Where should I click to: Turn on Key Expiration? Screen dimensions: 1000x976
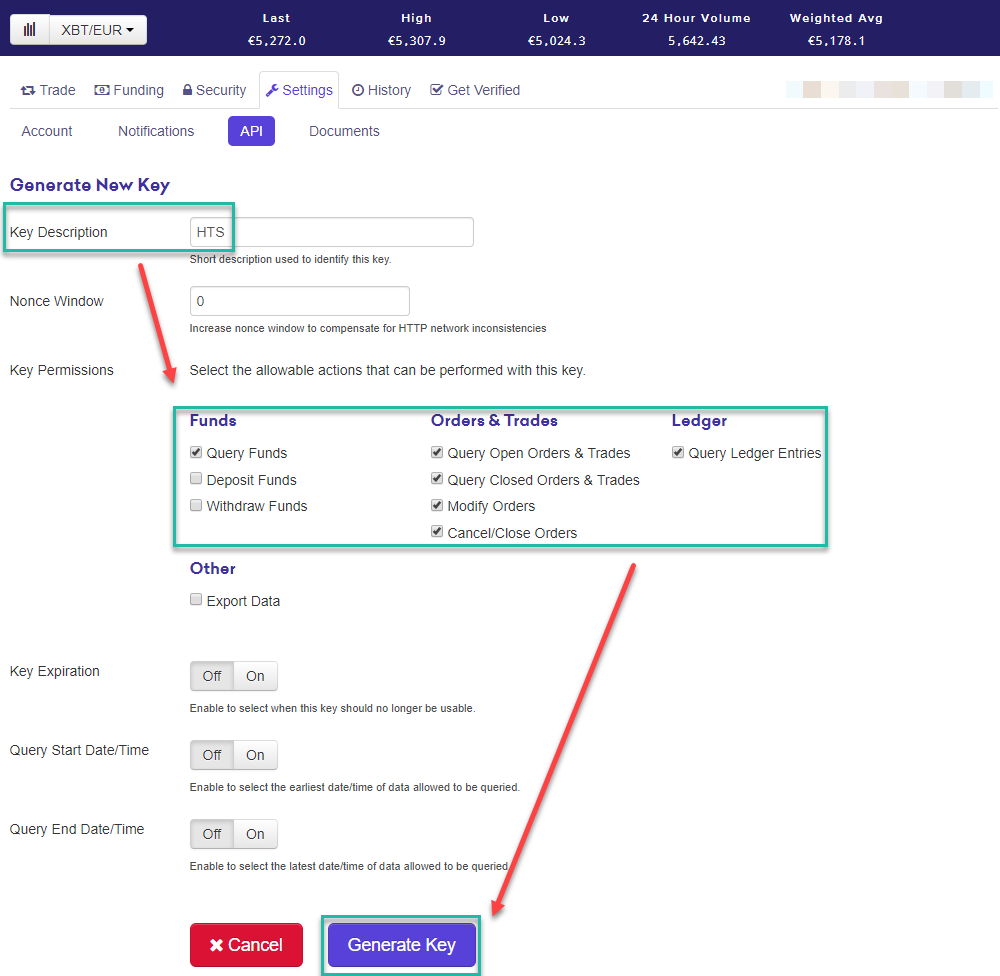coord(255,676)
